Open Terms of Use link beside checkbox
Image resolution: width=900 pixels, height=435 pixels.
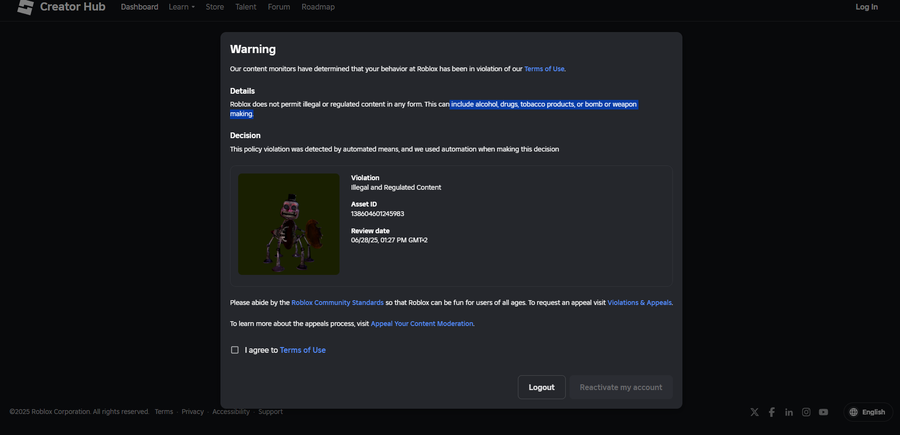(302, 350)
